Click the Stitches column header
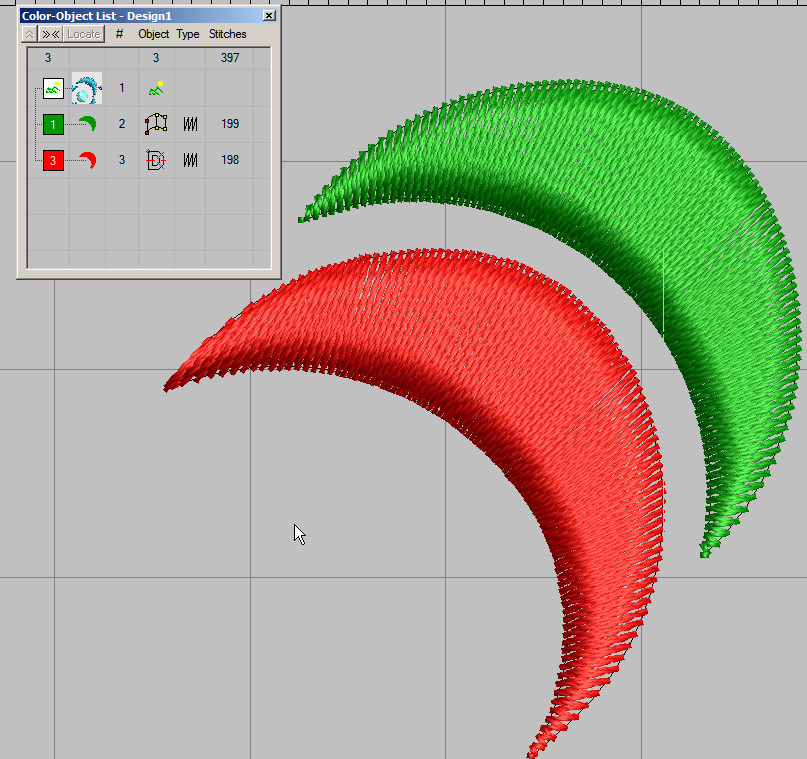This screenshot has width=807, height=759. (228, 34)
